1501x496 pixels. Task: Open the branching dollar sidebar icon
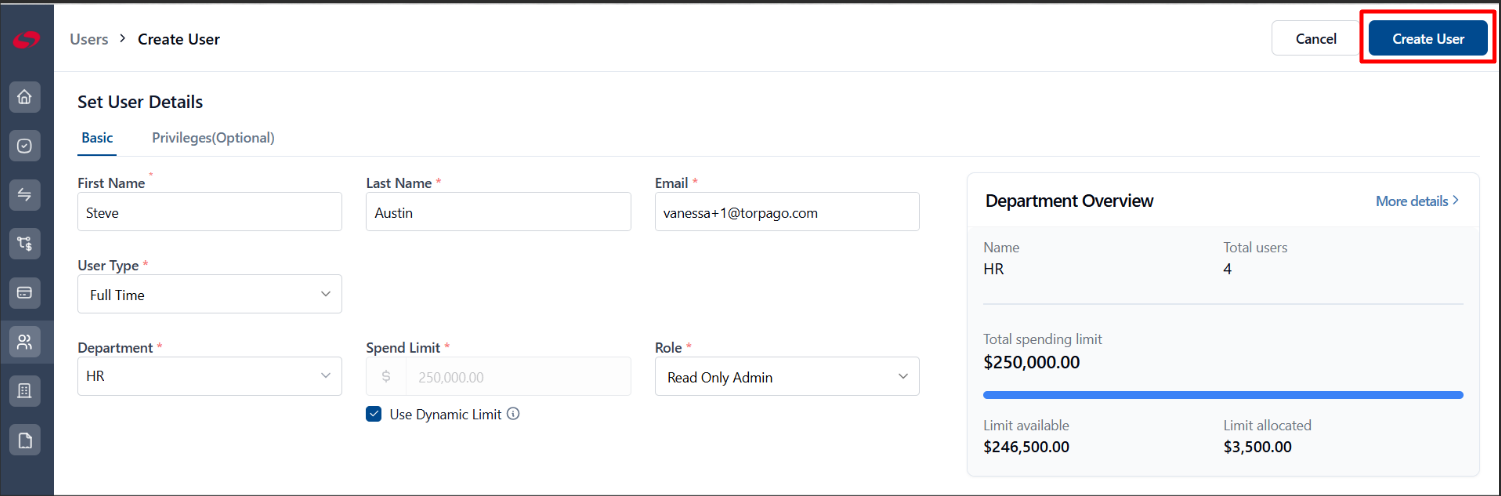click(x=25, y=243)
